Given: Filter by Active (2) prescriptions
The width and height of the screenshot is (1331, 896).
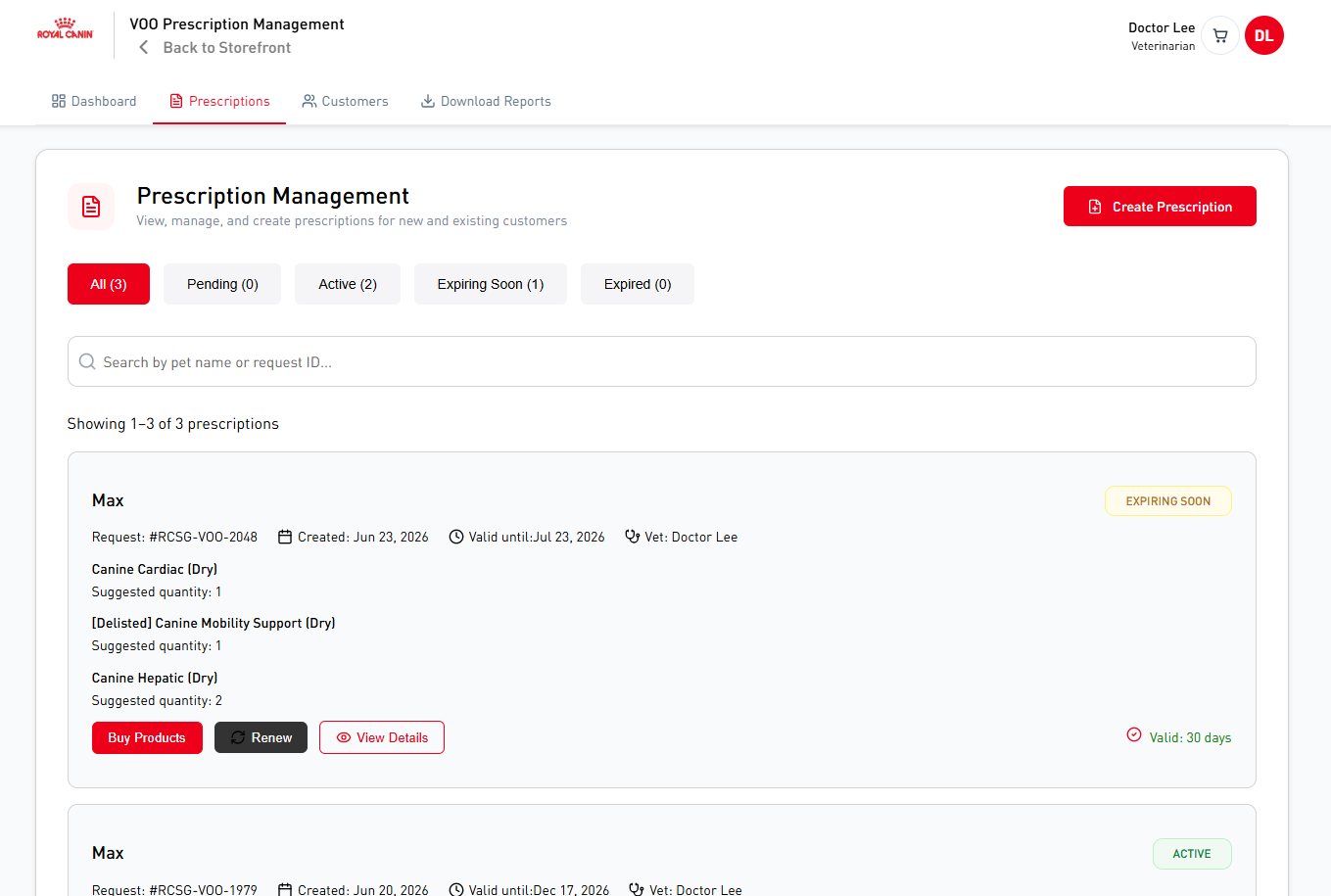Looking at the screenshot, I should 348,284.
